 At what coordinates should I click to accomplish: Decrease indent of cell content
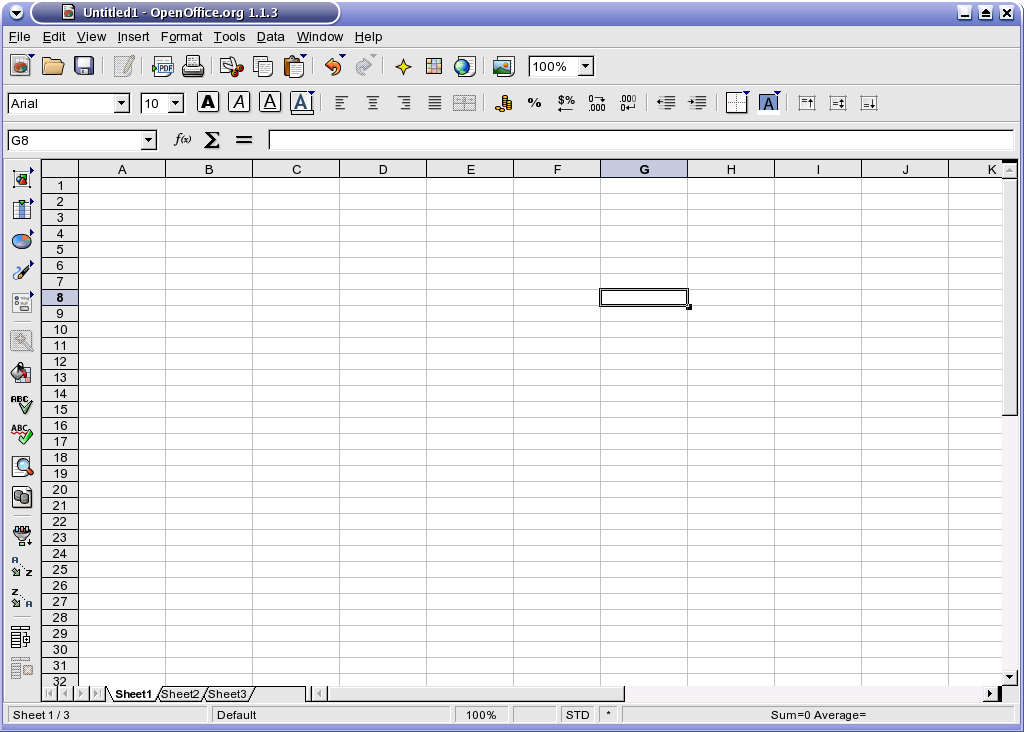(666, 103)
